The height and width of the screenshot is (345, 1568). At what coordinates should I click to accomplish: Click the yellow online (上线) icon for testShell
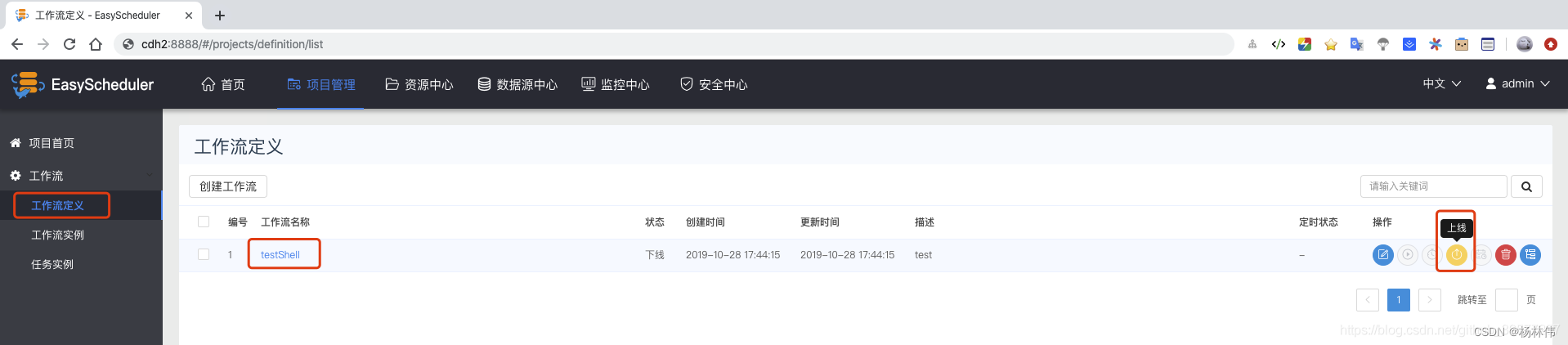coord(1457,255)
